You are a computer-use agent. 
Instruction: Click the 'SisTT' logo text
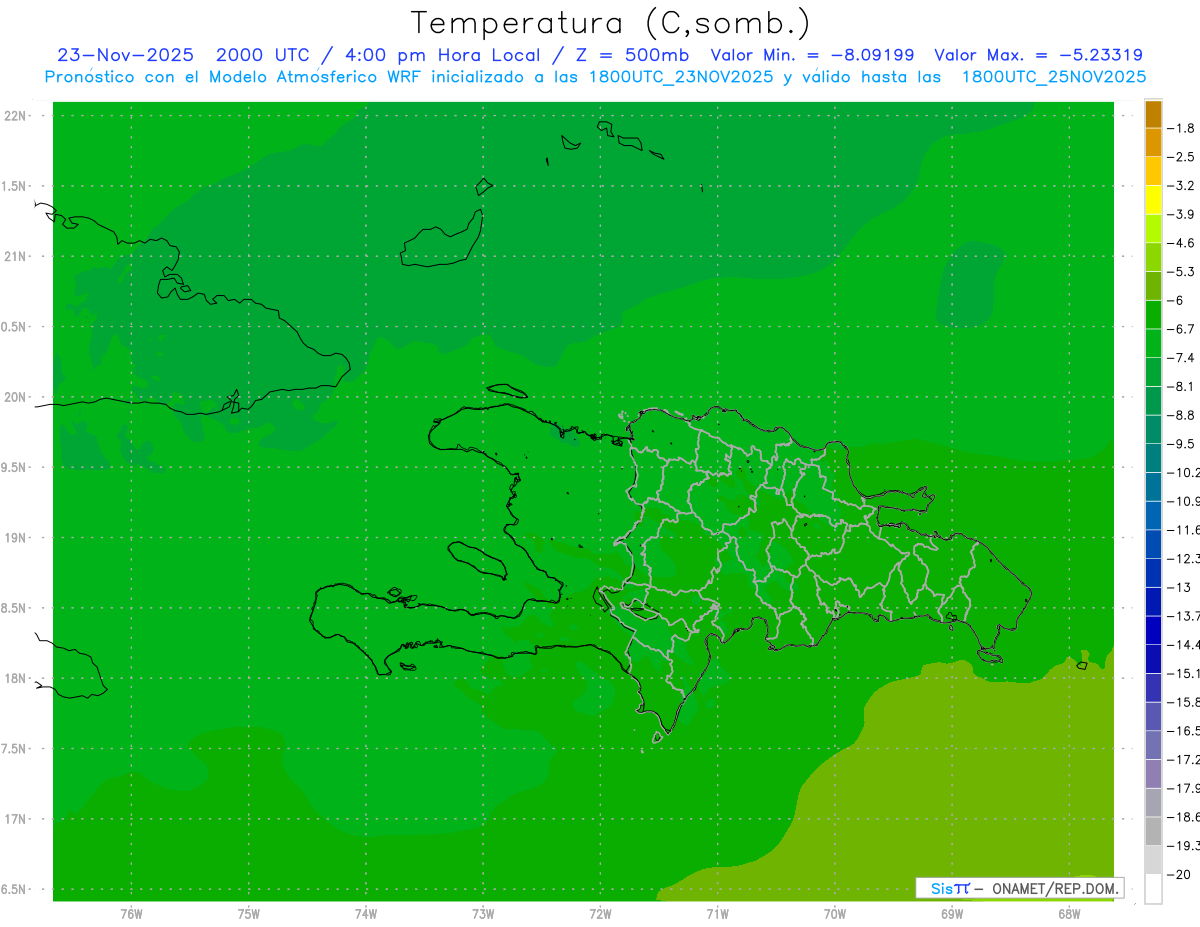click(950, 888)
